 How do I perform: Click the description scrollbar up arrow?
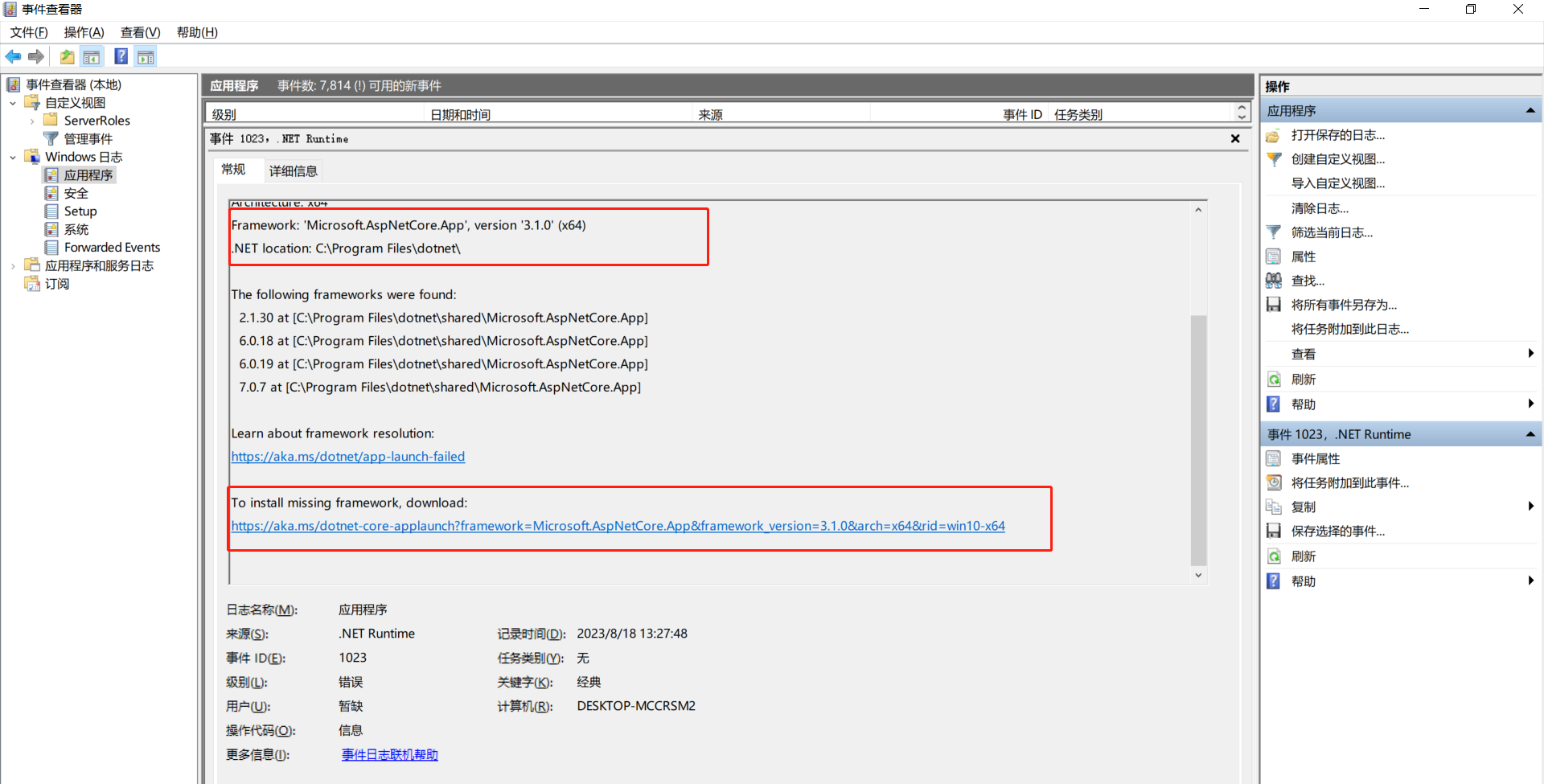click(1198, 210)
